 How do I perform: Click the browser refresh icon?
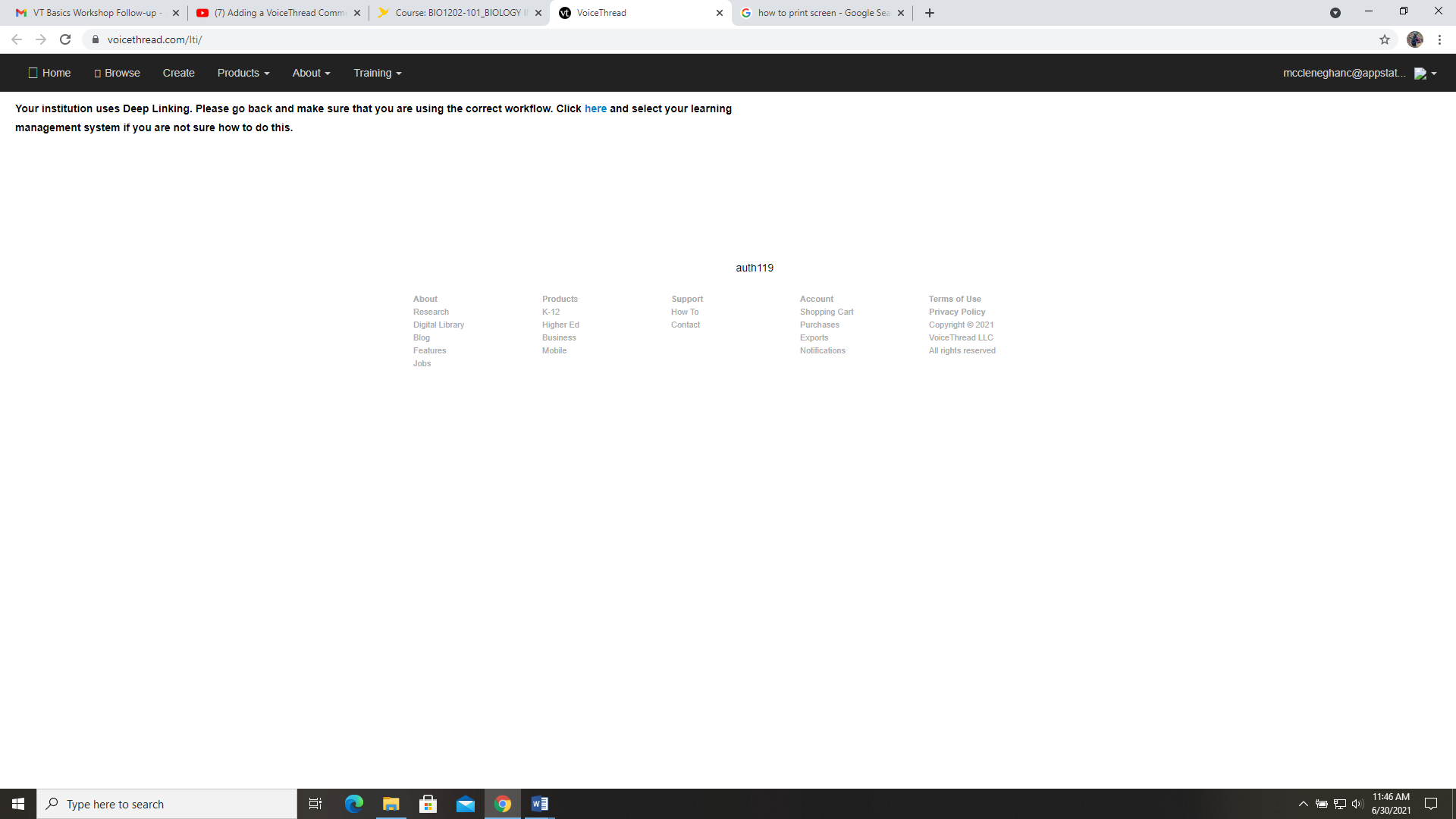click(x=65, y=40)
